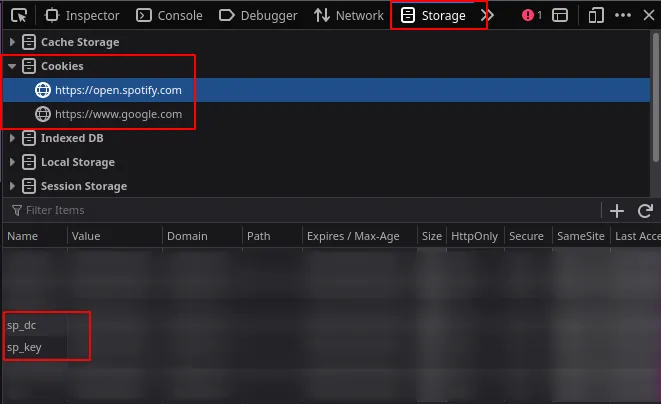Sort by the HttpOnly column header
661x404 pixels.
tap(476, 236)
